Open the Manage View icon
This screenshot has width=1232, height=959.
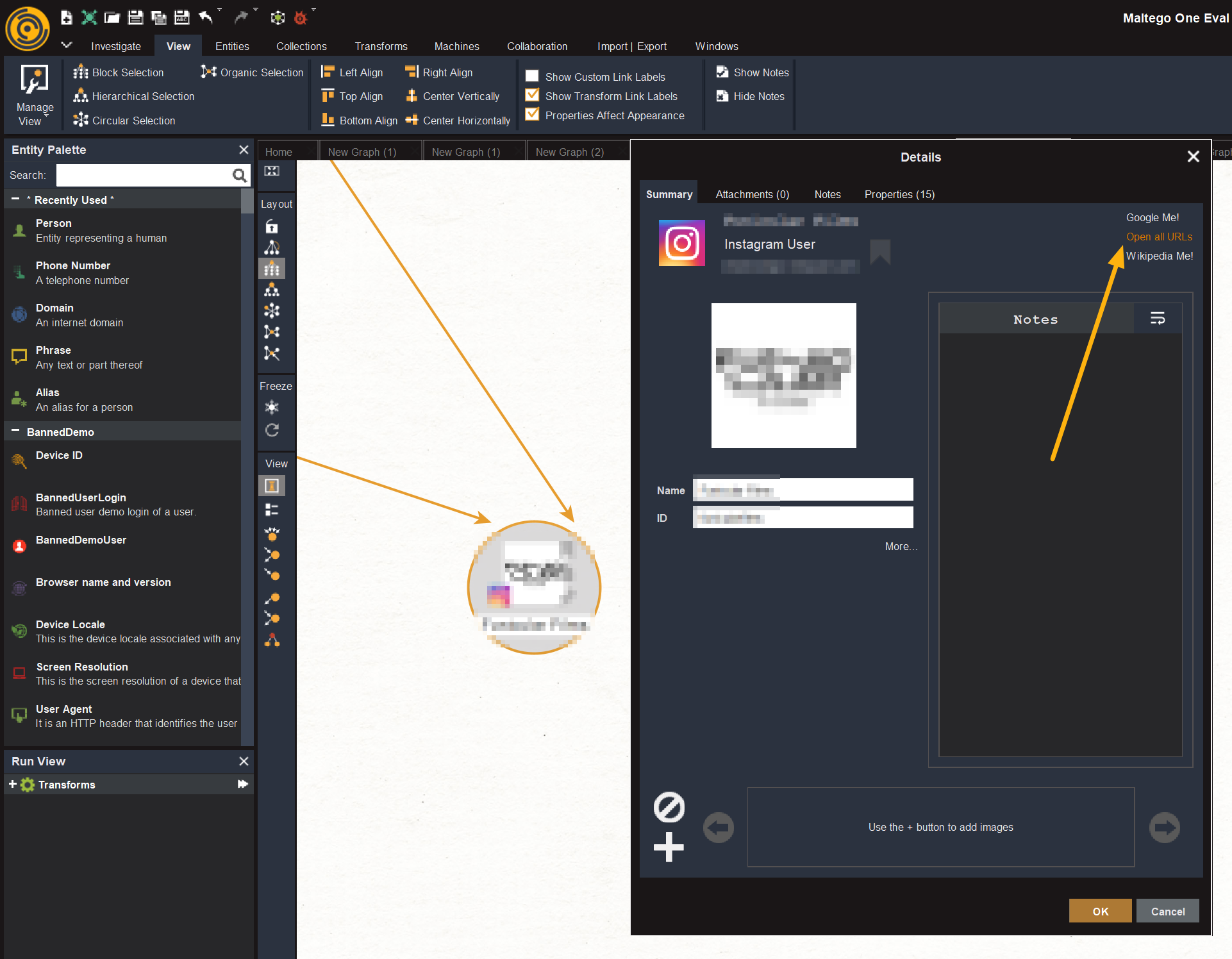click(34, 79)
